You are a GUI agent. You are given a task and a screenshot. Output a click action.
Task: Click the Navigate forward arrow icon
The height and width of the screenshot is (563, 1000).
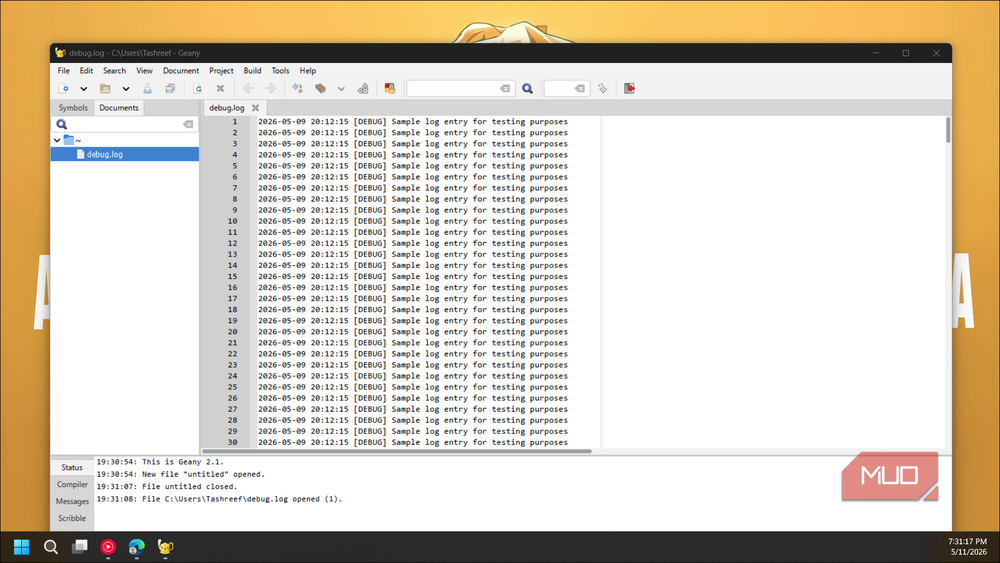pos(270,89)
